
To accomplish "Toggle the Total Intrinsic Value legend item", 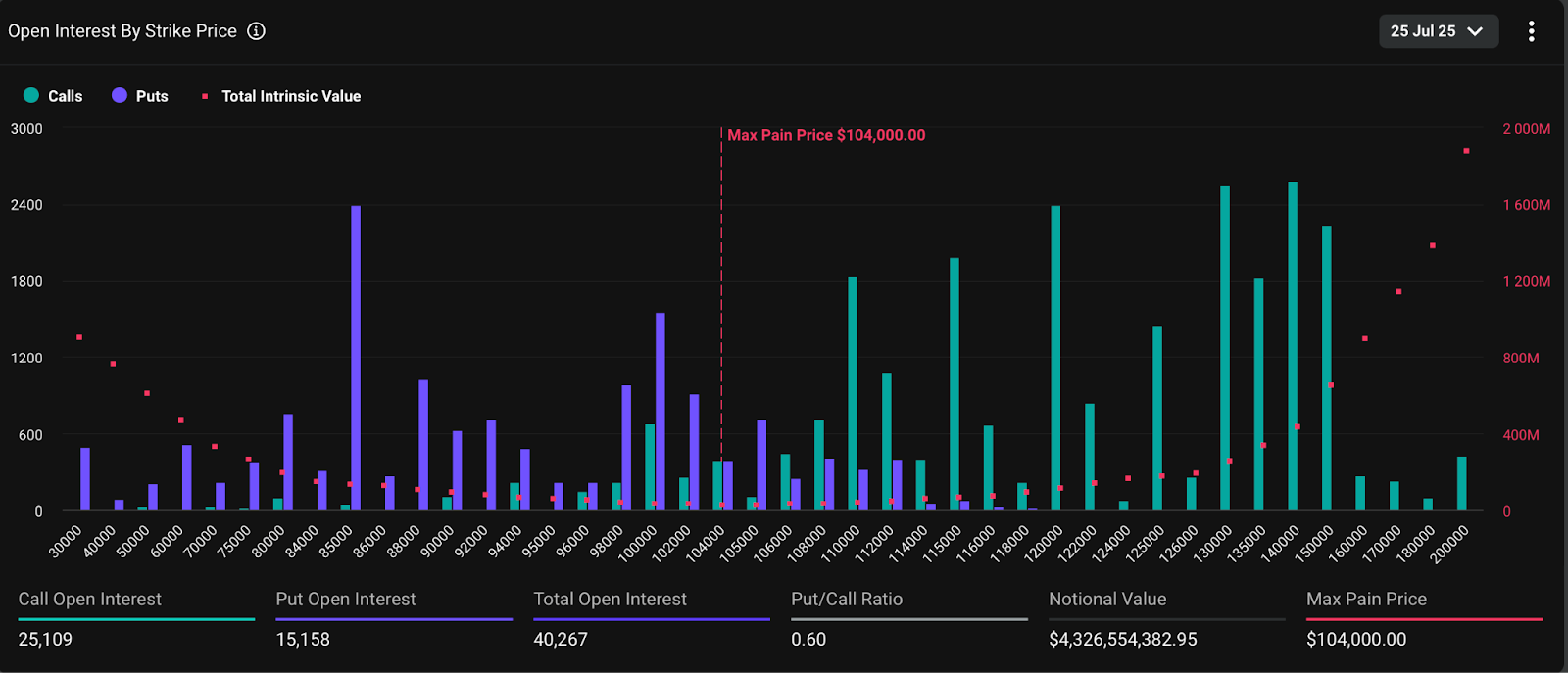I will (290, 96).
